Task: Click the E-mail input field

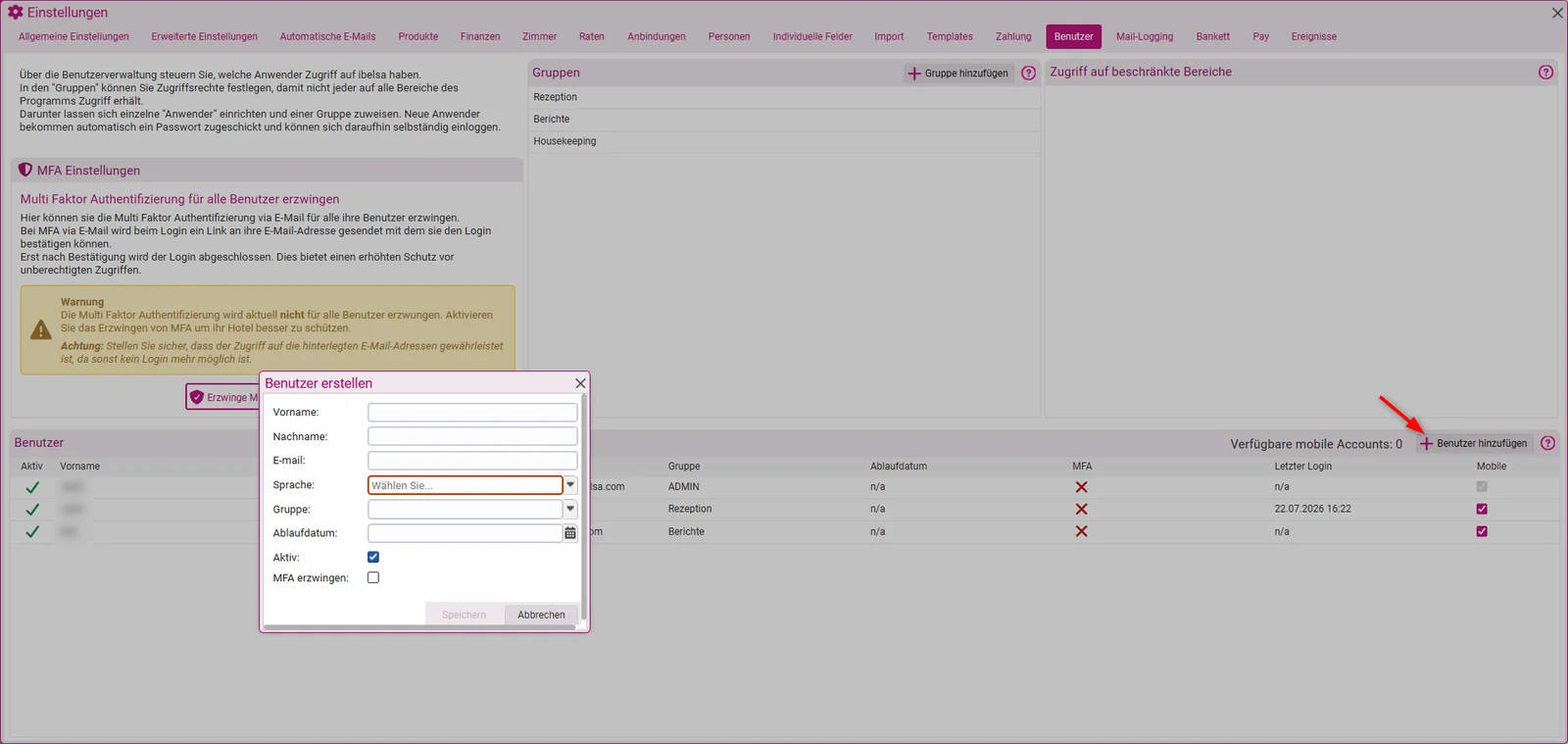Action: pyautogui.click(x=472, y=460)
